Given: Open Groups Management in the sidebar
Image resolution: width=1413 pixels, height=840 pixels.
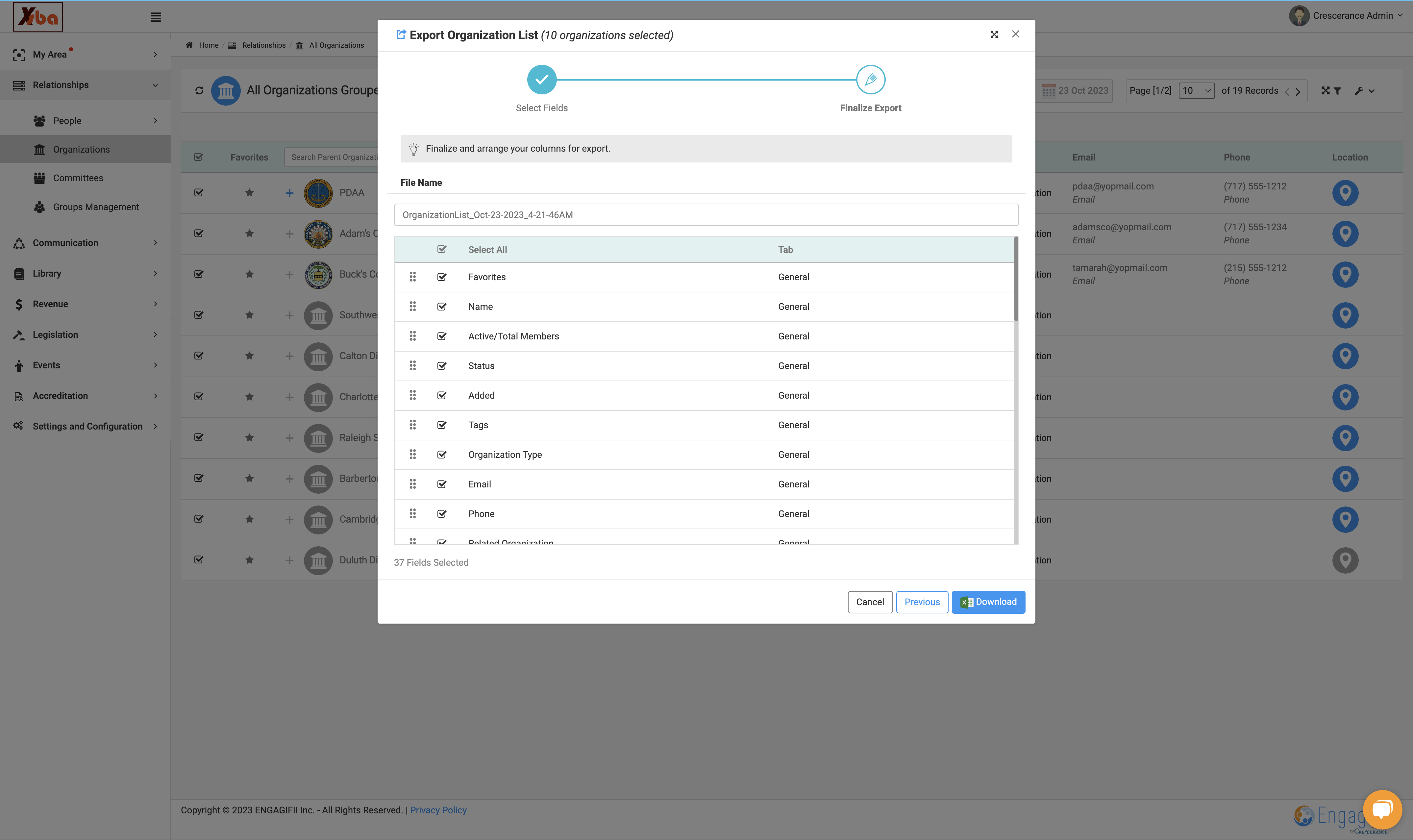Looking at the screenshot, I should click(x=86, y=207).
